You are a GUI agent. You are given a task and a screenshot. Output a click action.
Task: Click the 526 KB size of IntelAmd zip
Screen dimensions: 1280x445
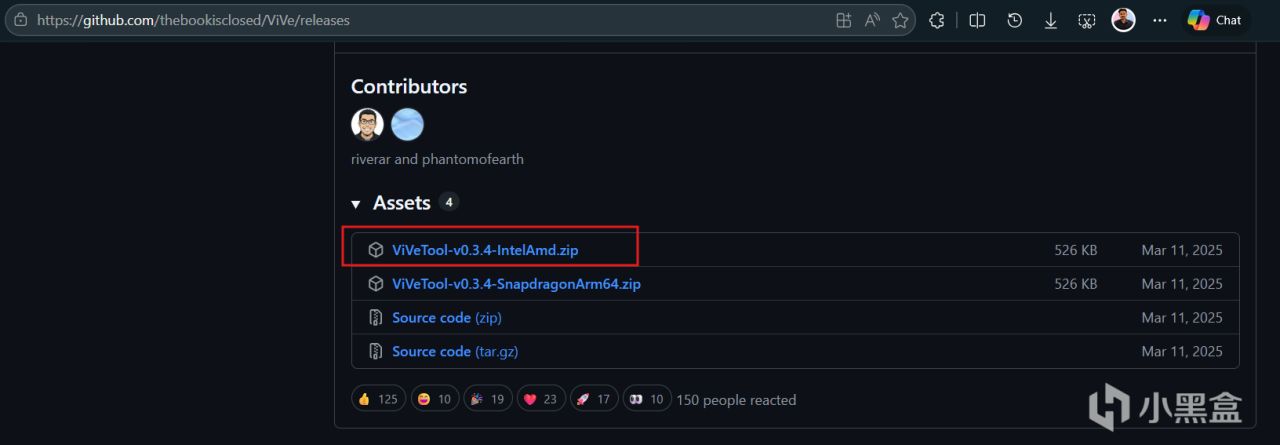tap(1075, 250)
